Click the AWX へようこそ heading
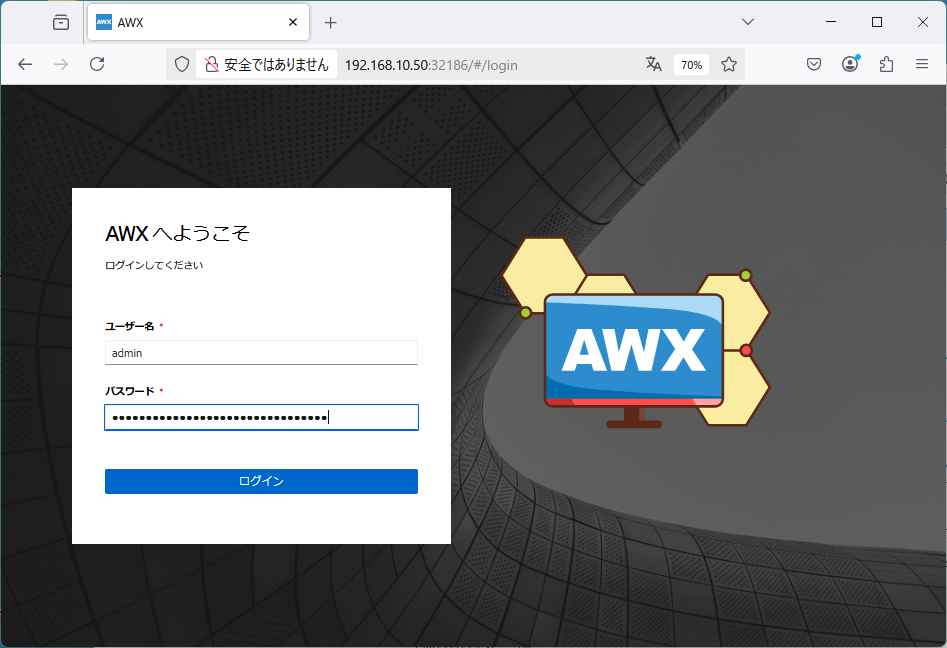947x648 pixels. 178,233
